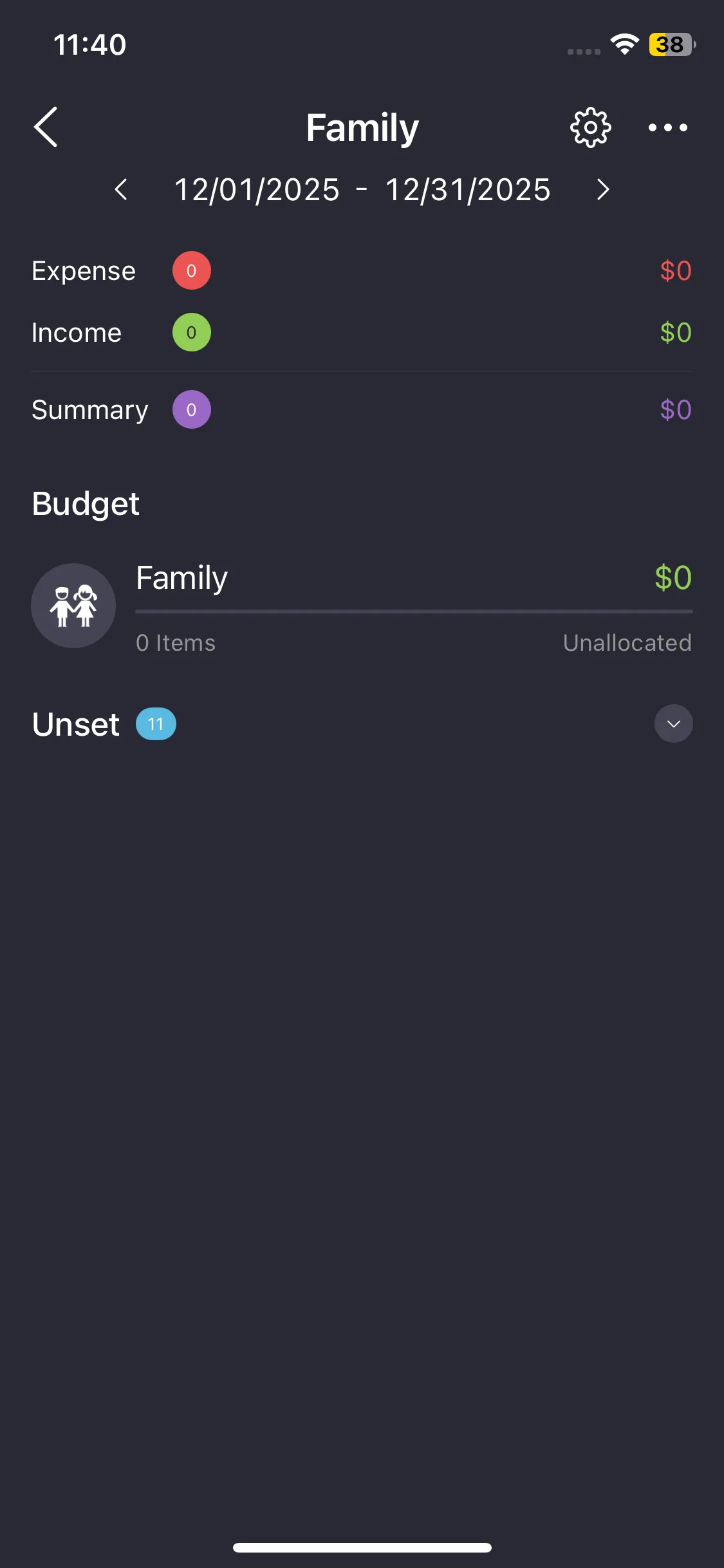Open Family settings gear icon

coord(590,127)
